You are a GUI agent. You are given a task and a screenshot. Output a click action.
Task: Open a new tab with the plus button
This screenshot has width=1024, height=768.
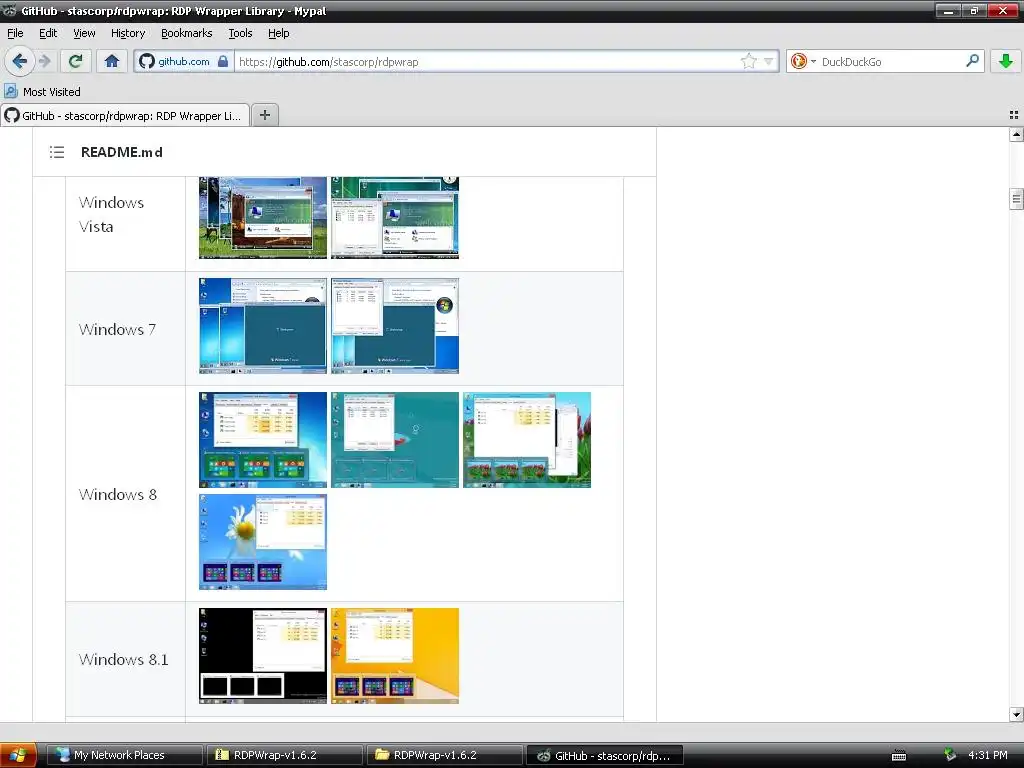coord(264,115)
